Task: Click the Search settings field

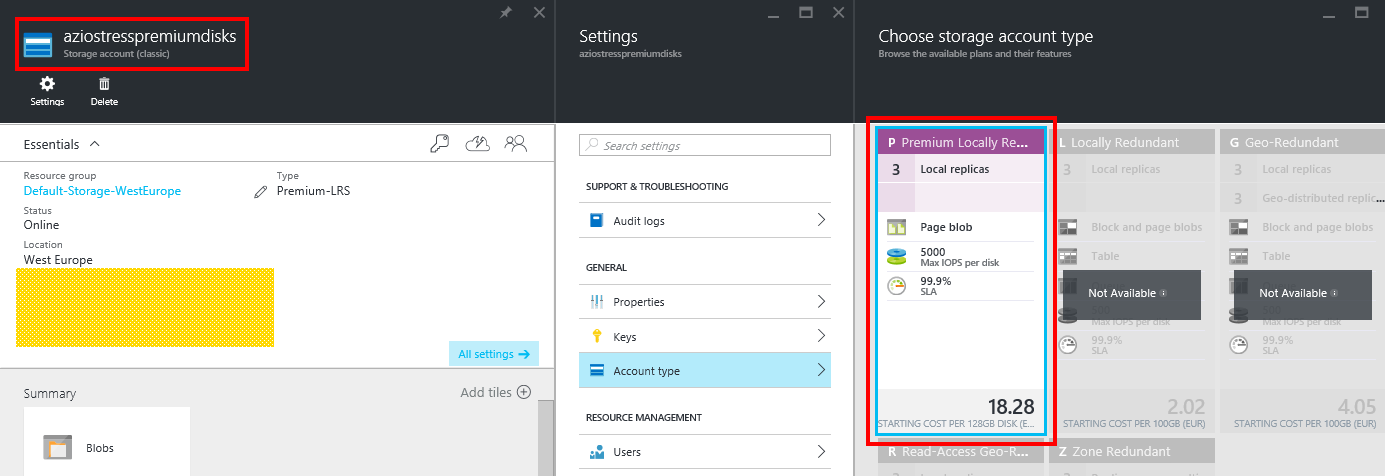Action: 705,146
